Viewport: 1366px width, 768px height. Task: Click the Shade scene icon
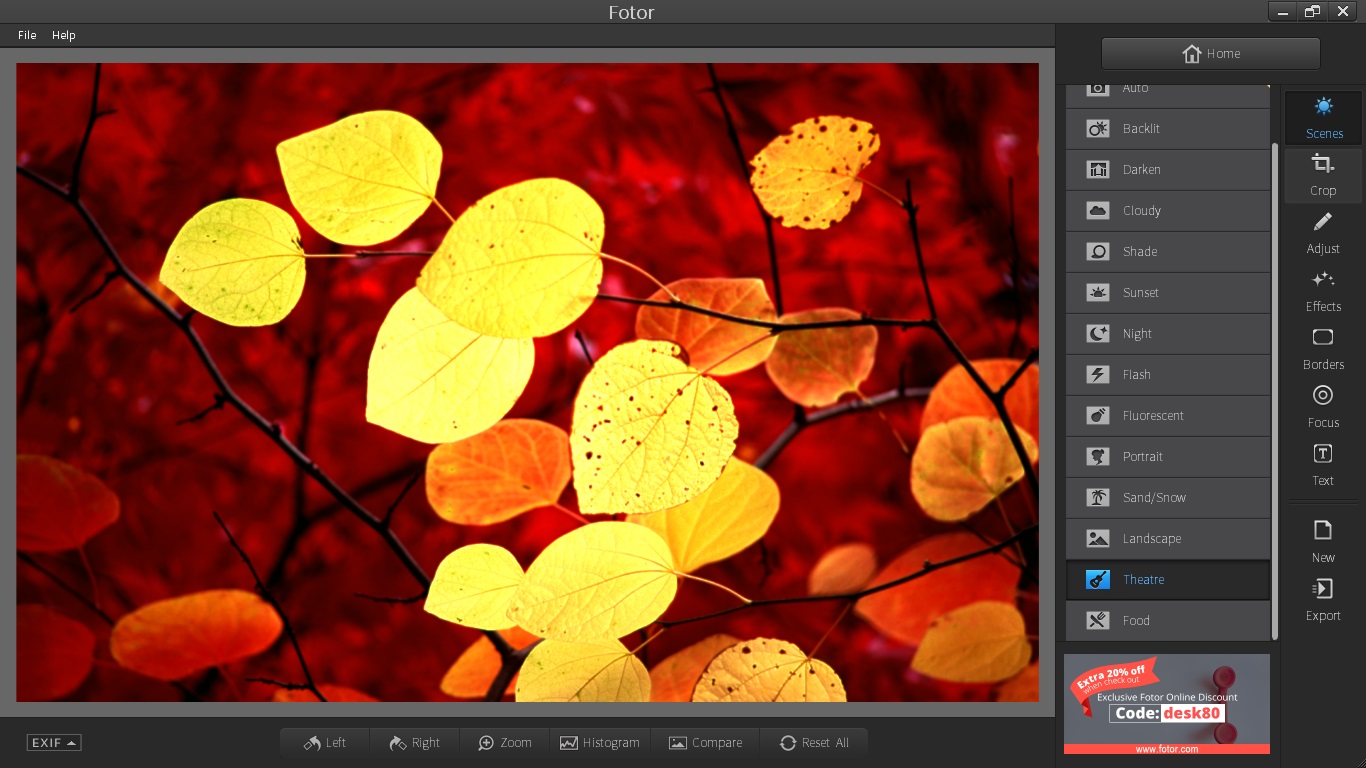[1098, 251]
